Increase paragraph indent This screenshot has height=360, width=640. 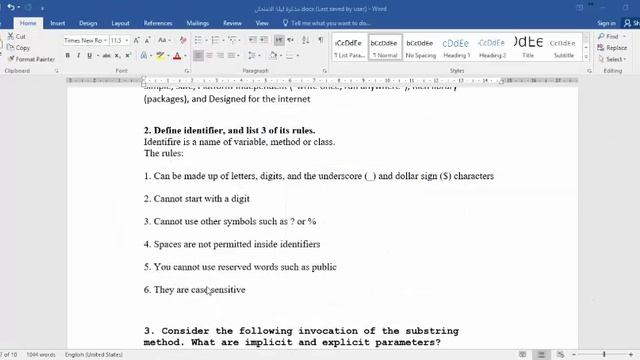[264, 40]
